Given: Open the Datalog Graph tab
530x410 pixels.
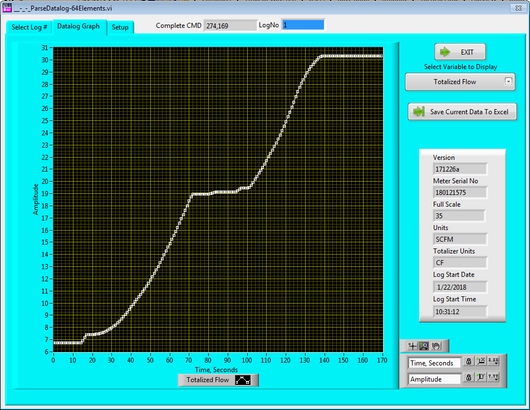Looking at the screenshot, I should click(x=79, y=26).
